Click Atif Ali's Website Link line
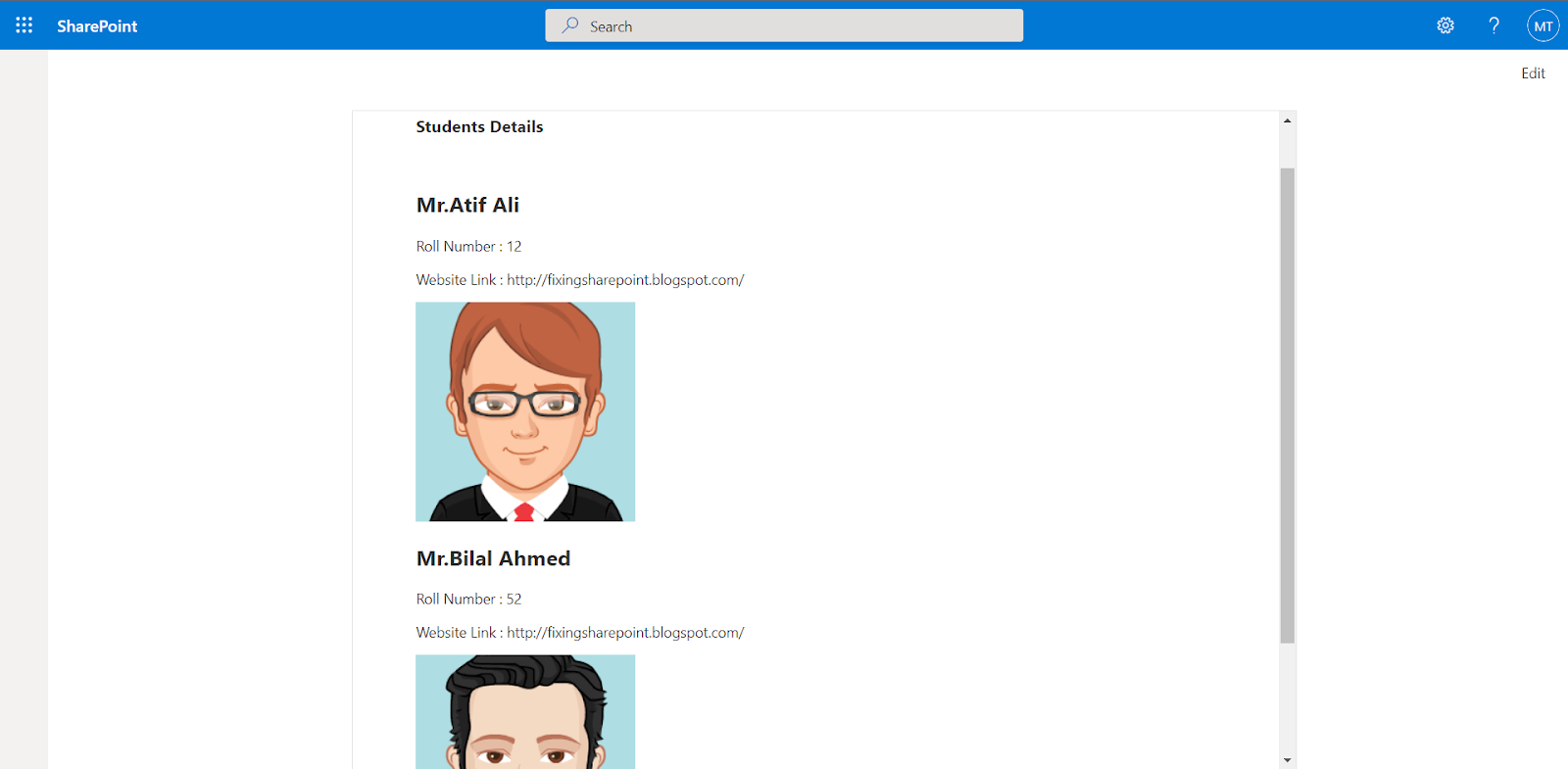This screenshot has width=1568, height=769. (580, 280)
